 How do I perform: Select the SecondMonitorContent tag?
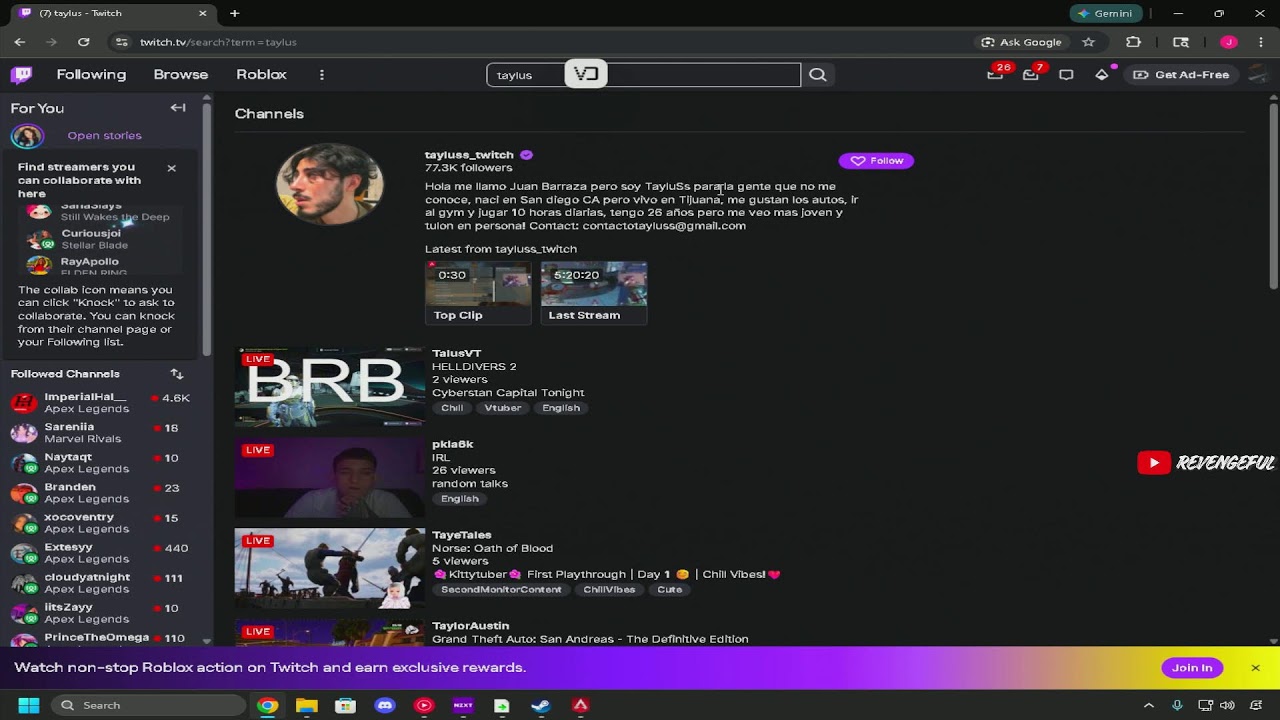501,590
